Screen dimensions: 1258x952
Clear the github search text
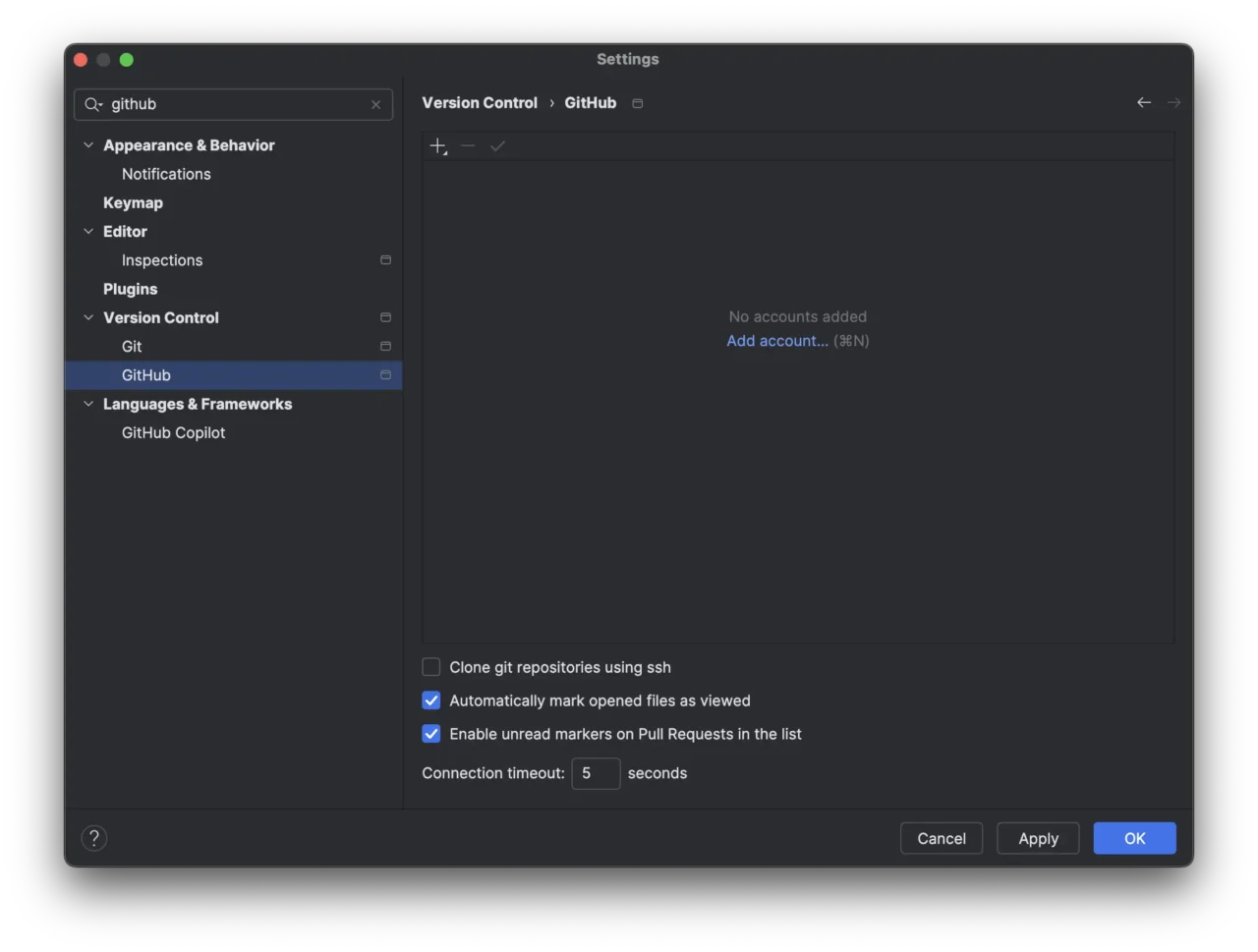(375, 104)
